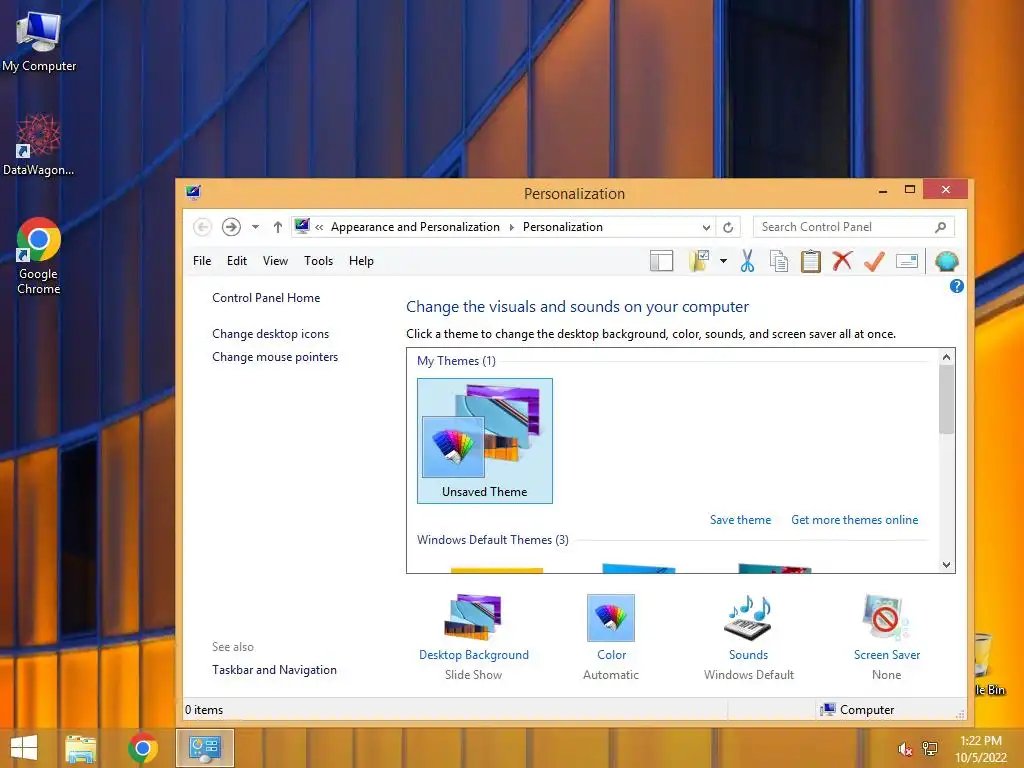The image size is (1024, 768).
Task: Click the Control Panel taskbar button
Action: [205, 748]
